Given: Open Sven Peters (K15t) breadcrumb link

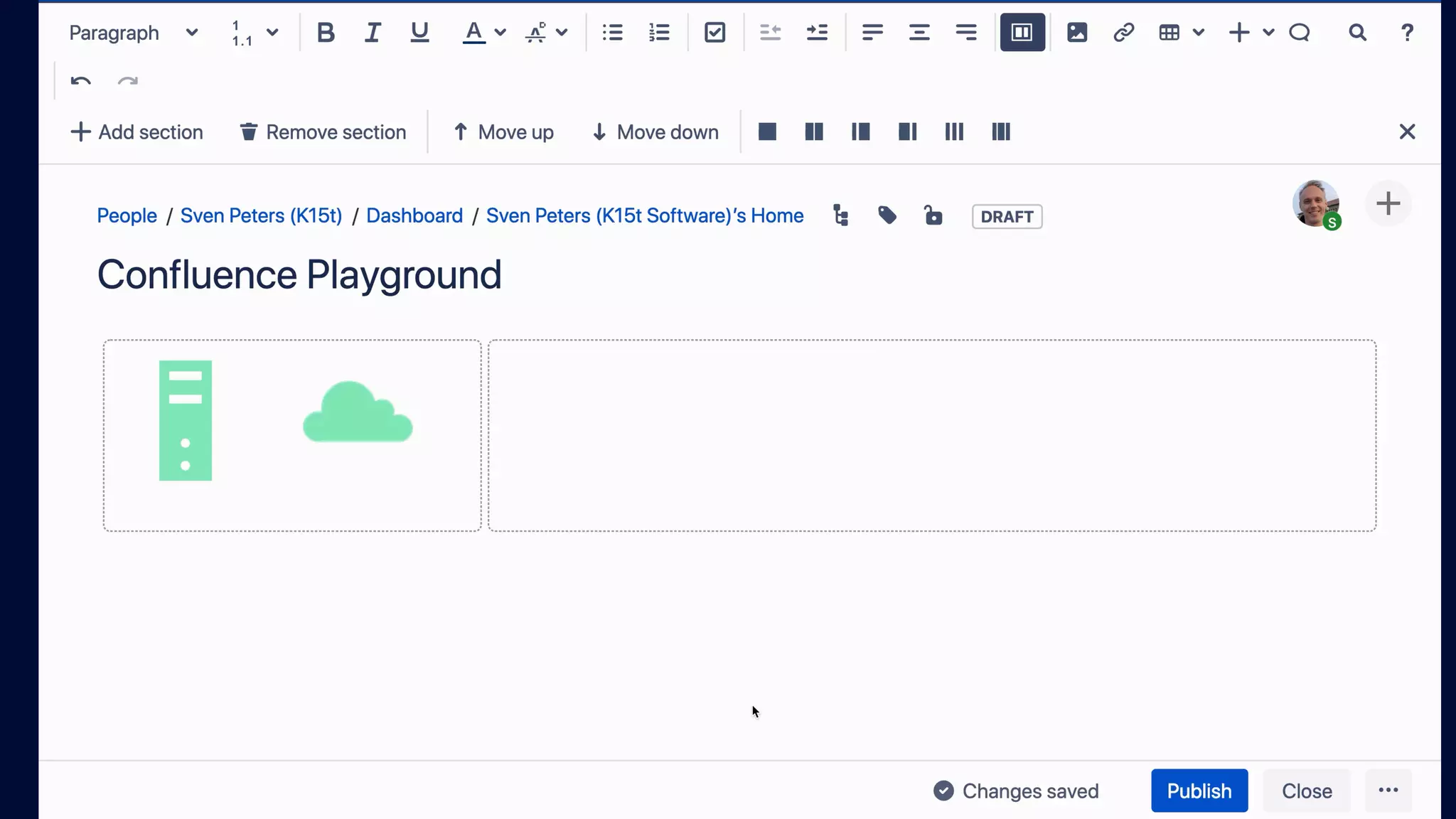Looking at the screenshot, I should [x=261, y=215].
